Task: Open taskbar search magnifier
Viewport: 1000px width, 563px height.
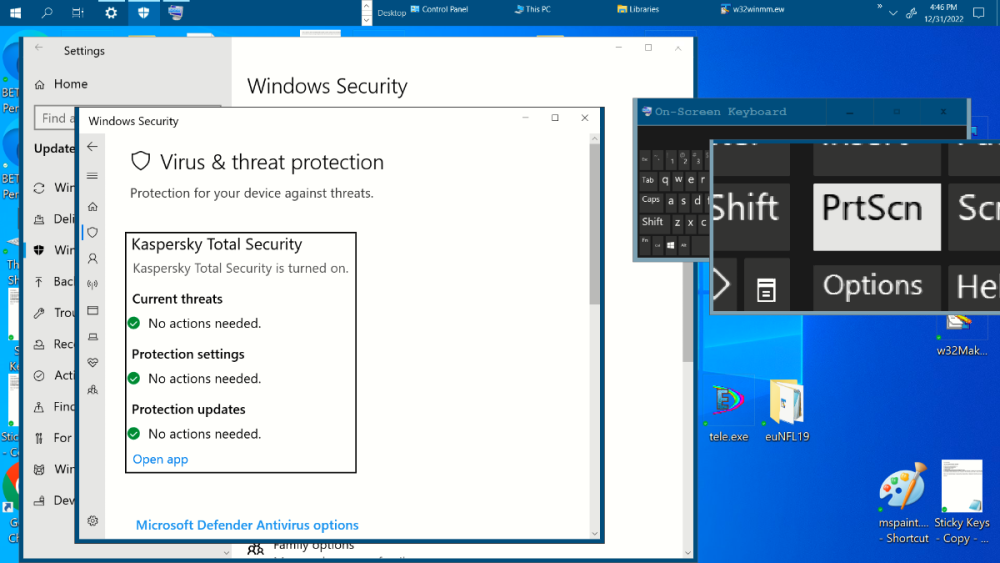Action: pyautogui.click(x=47, y=13)
